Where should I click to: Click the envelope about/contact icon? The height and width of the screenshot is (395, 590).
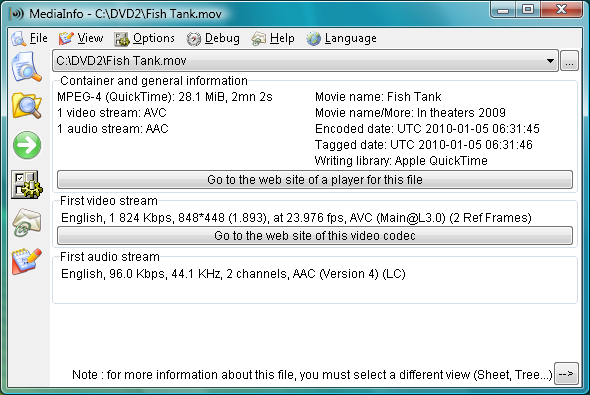pos(26,222)
